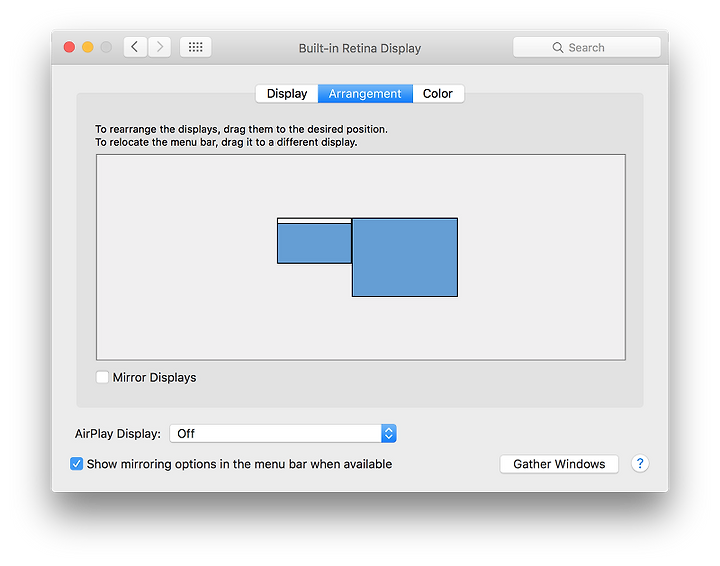Image resolution: width=720 pixels, height=566 pixels.
Task: Select the smaller display with menu bar
Action: point(315,243)
